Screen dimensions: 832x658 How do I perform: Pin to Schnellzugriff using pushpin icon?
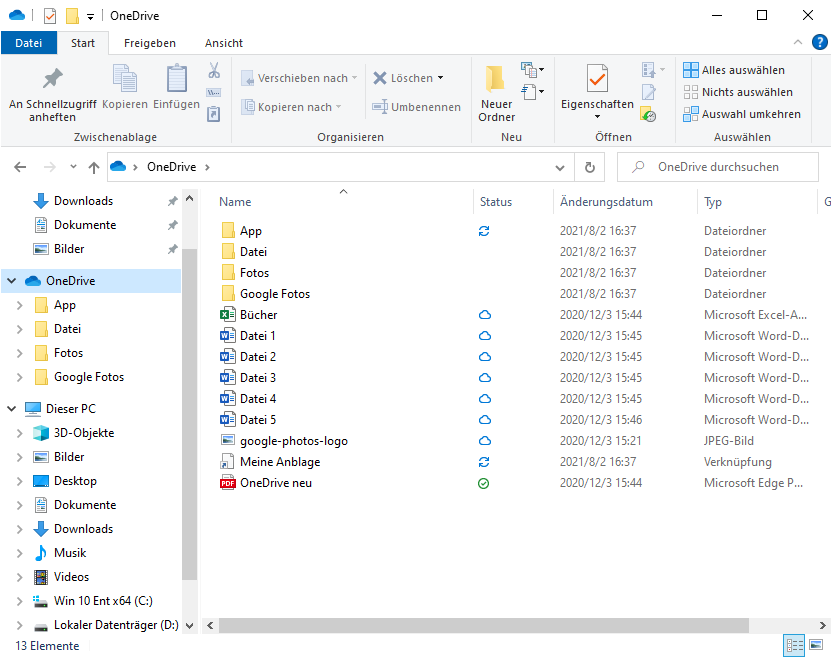(x=52, y=79)
